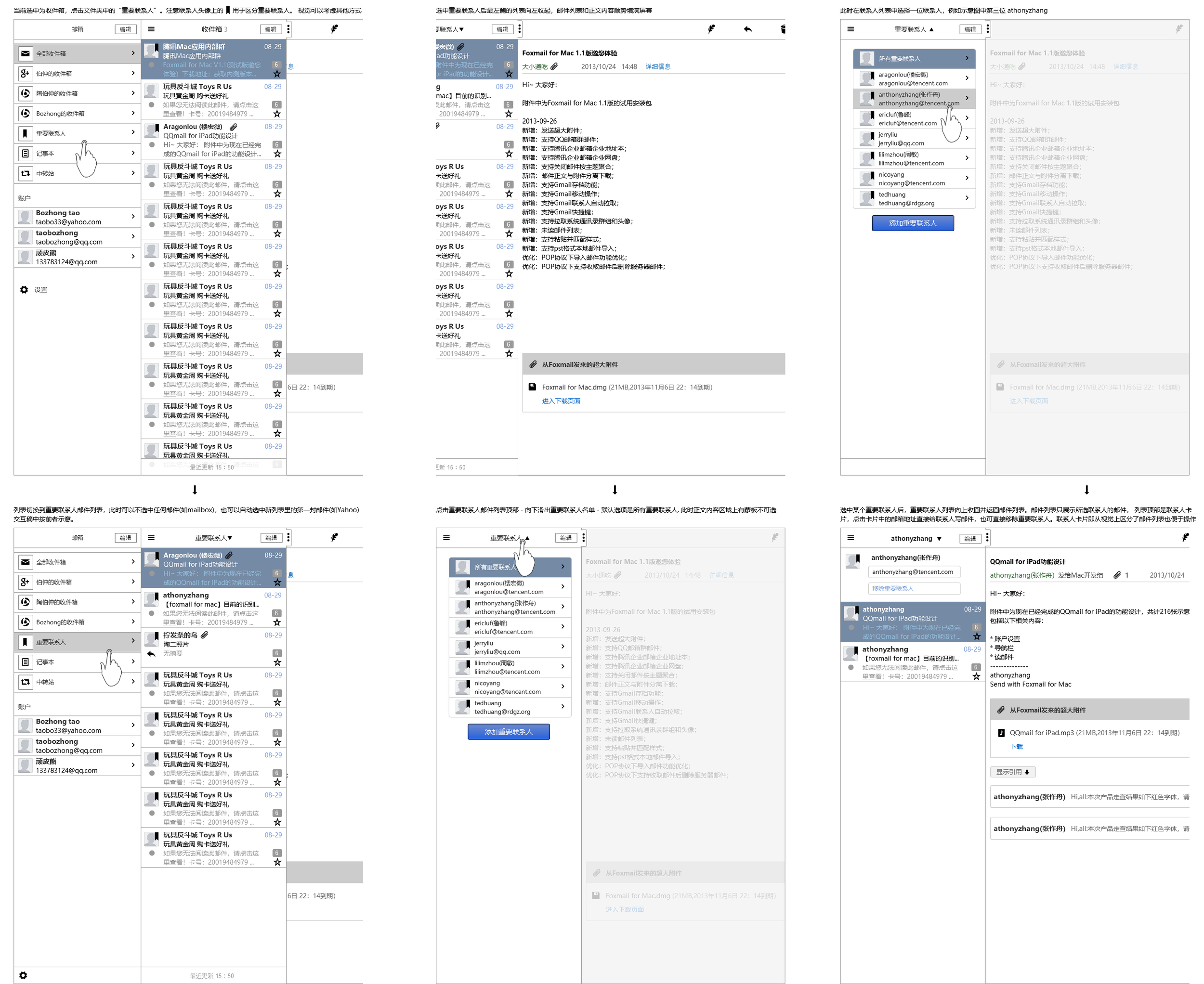Click the 下载 link under QQmail for iPad.mp3

(x=1016, y=747)
